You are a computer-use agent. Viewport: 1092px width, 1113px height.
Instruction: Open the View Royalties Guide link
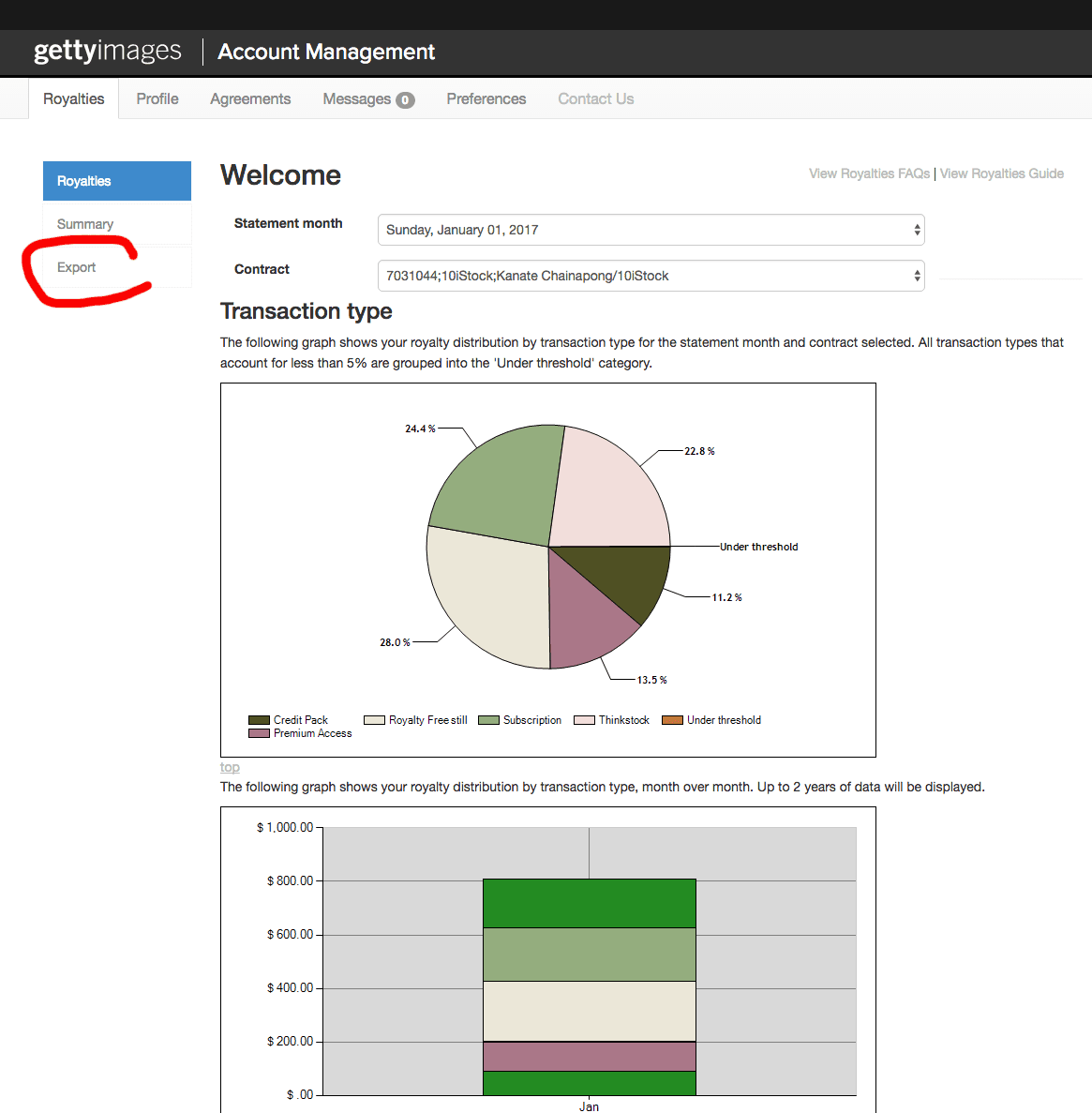[x=1001, y=173]
